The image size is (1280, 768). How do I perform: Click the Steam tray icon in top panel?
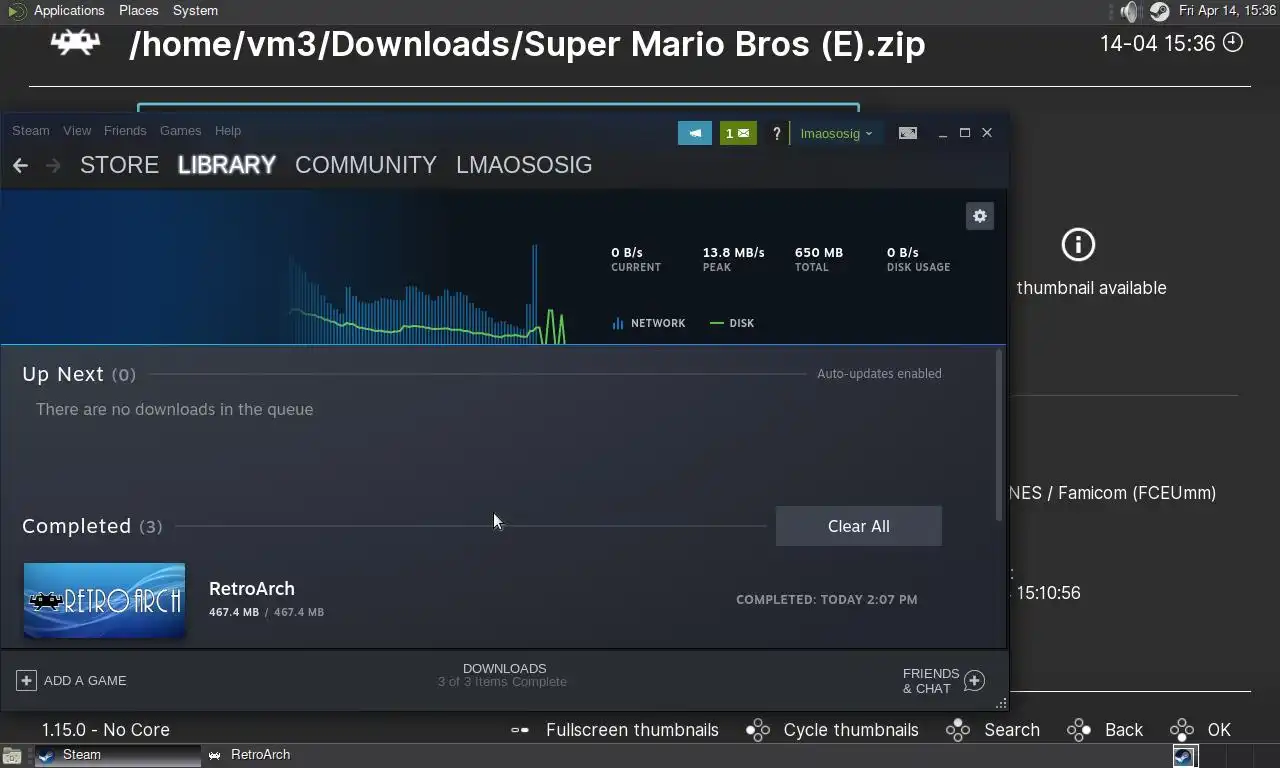point(1159,11)
